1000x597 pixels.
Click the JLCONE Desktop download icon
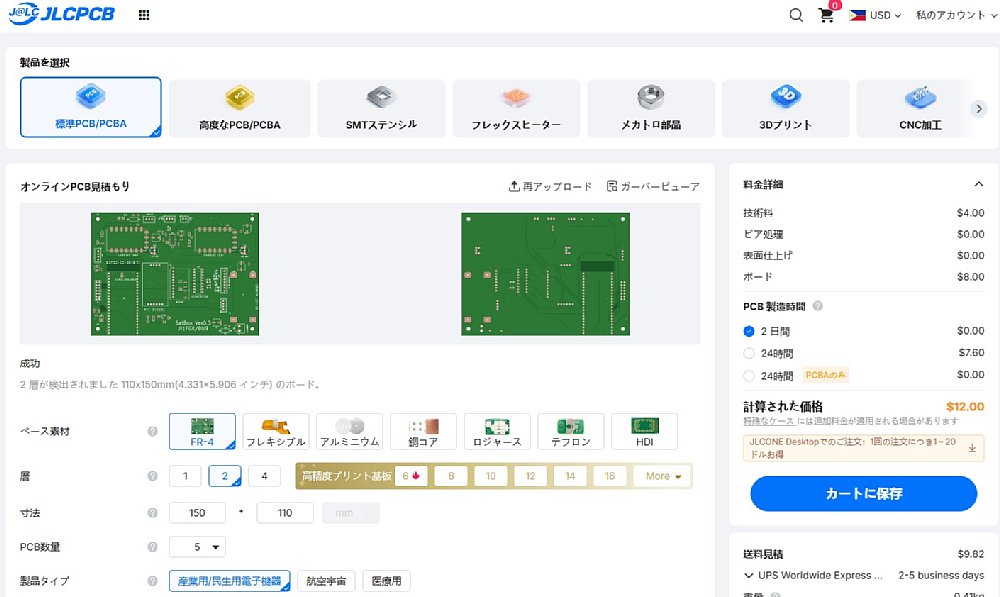point(972,448)
